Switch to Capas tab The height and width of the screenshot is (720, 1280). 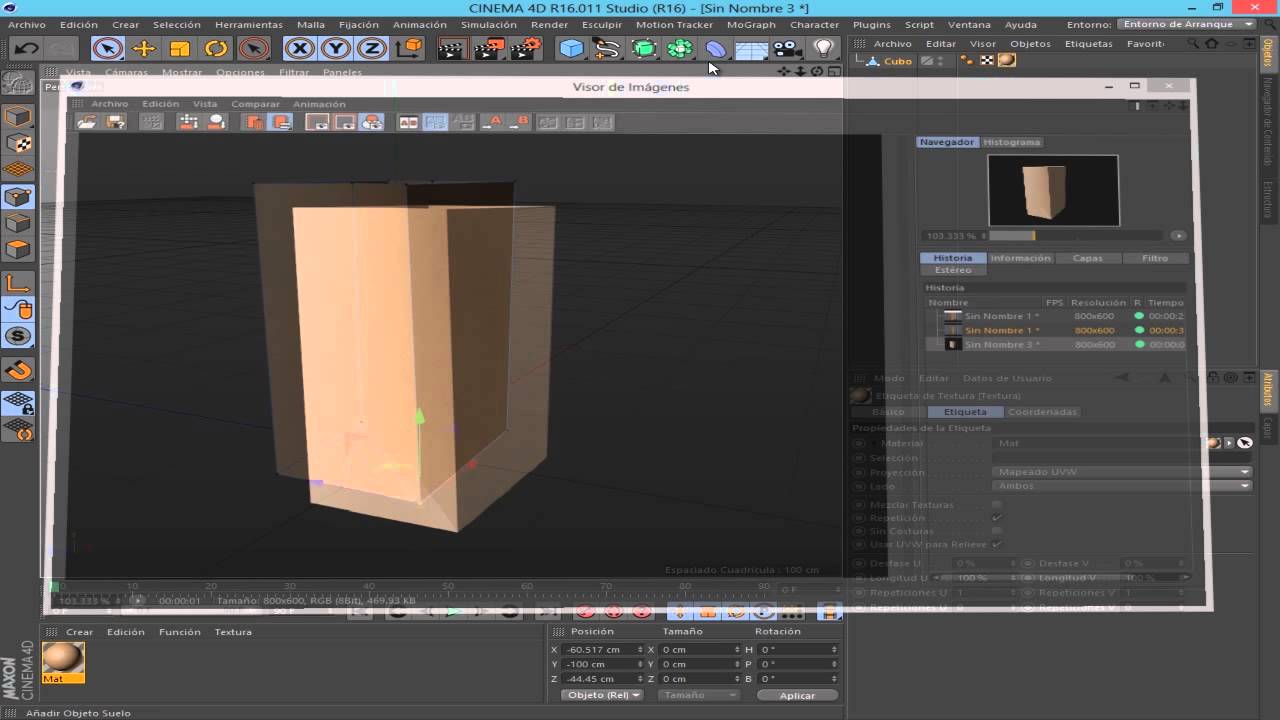(1087, 258)
